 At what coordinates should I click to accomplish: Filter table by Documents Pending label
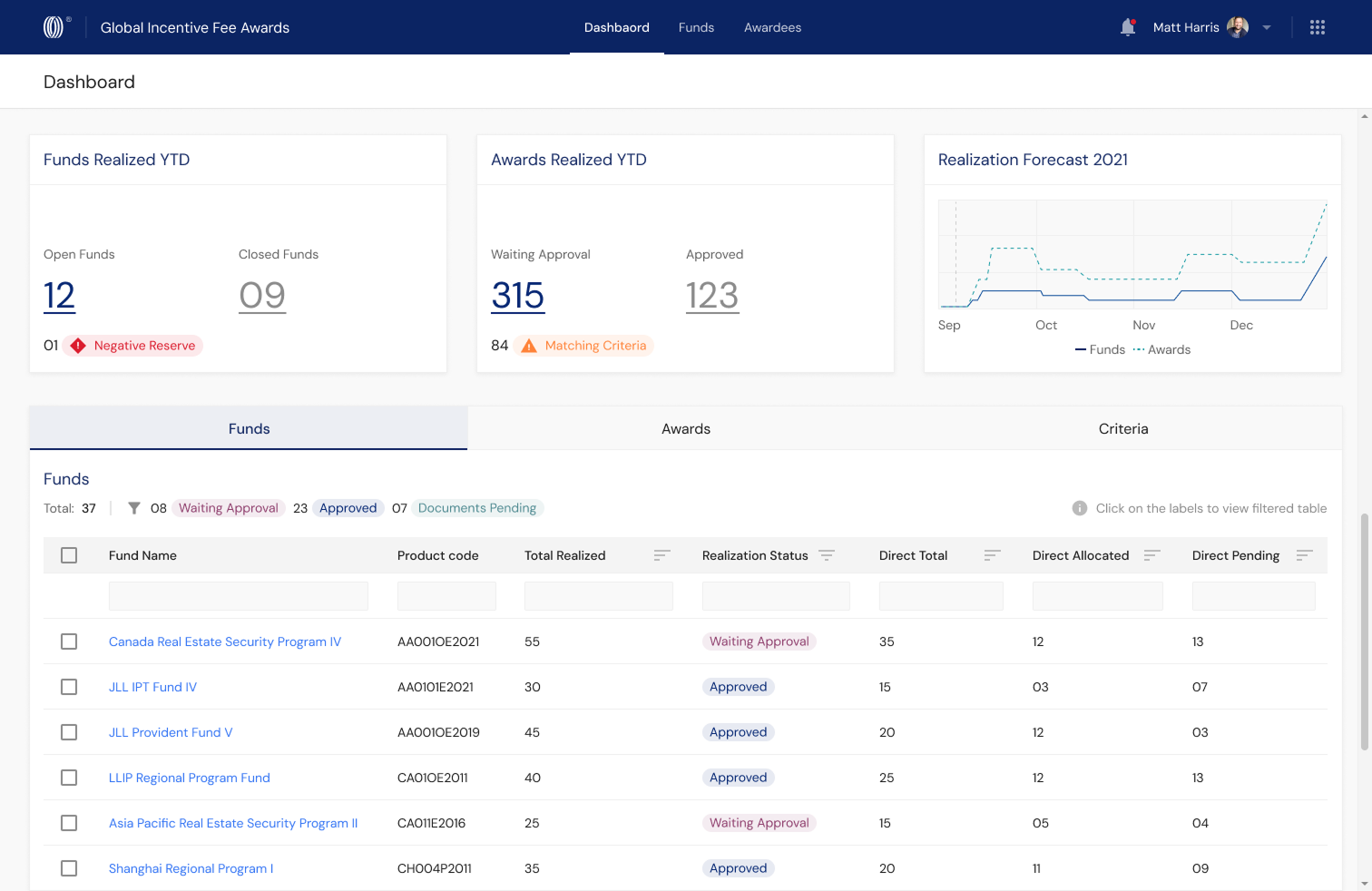point(477,508)
